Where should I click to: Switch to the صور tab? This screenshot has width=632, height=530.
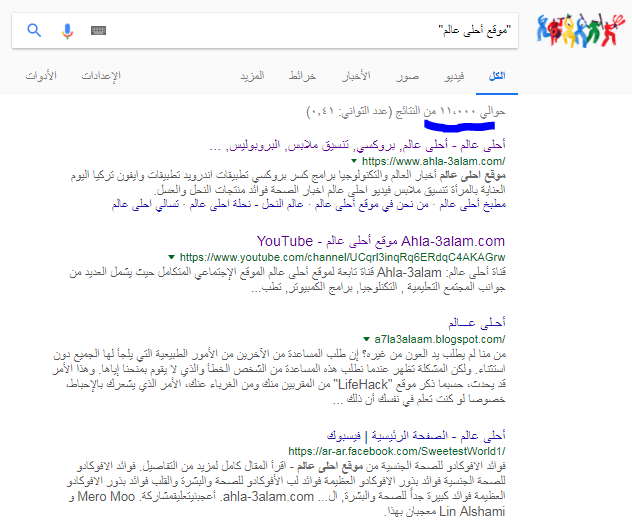click(x=407, y=76)
